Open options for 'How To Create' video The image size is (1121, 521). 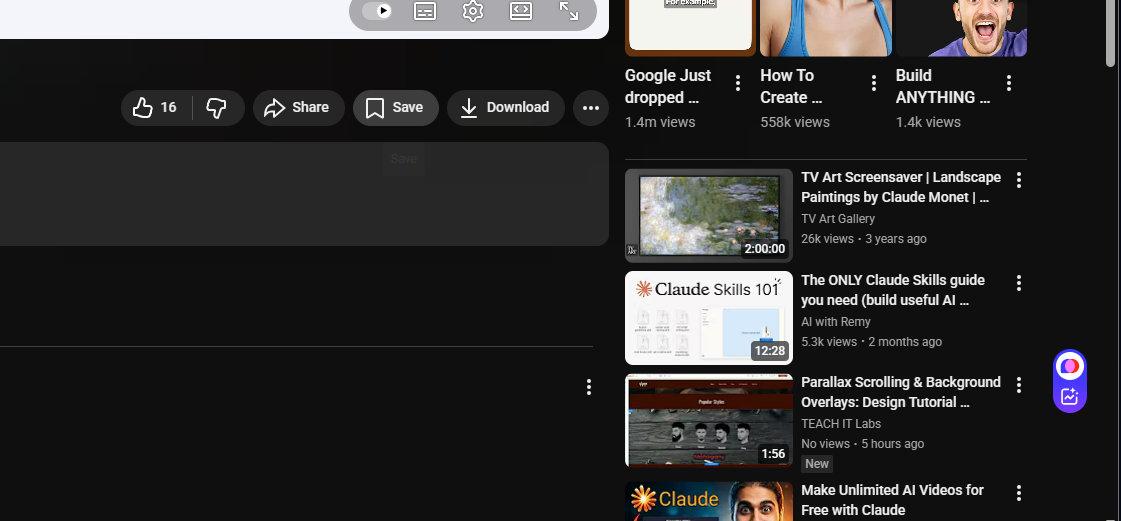873,84
